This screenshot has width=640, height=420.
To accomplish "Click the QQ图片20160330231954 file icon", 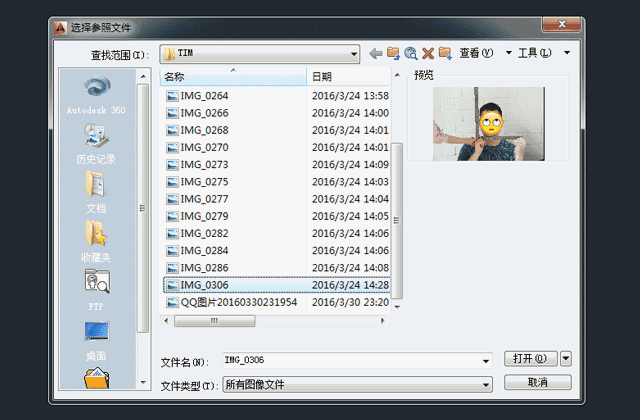I will point(172,302).
